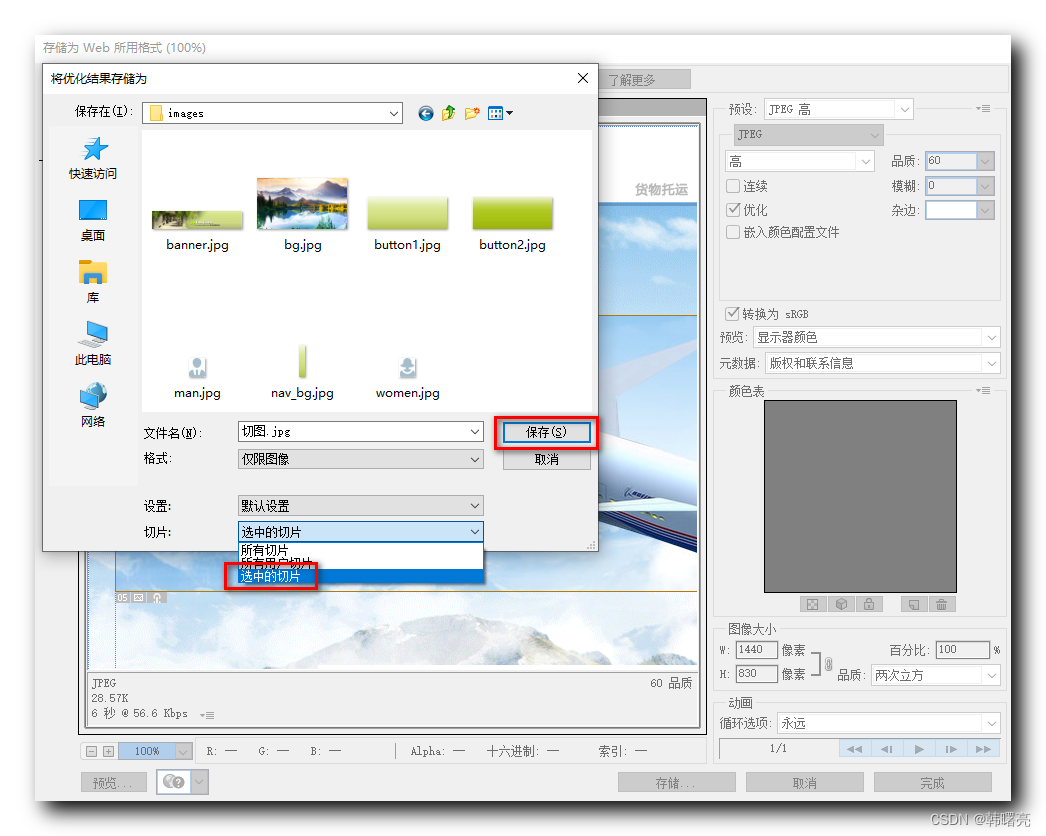
Task: Zoom in with plus icon
Action: [108, 751]
